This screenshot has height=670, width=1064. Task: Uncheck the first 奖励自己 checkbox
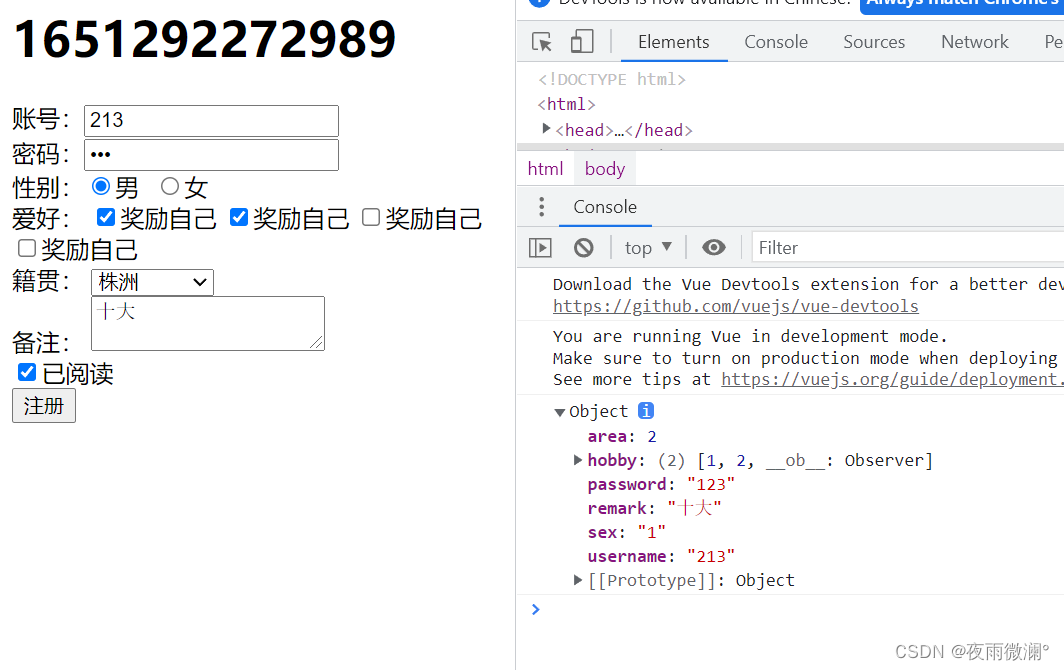click(105, 217)
